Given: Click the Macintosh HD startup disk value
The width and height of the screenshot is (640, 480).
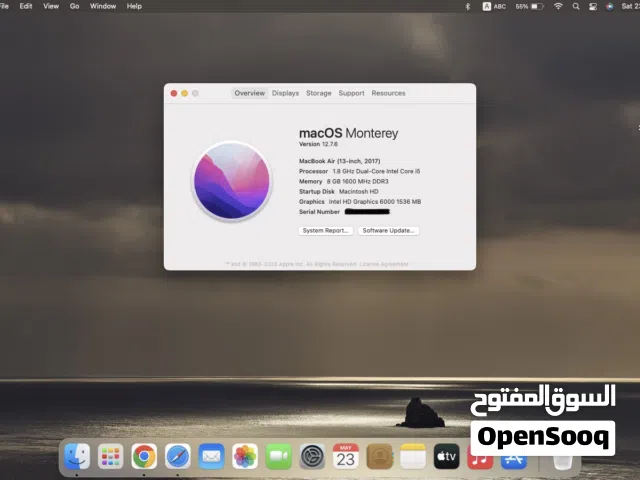Looking at the screenshot, I should pyautogui.click(x=359, y=191).
